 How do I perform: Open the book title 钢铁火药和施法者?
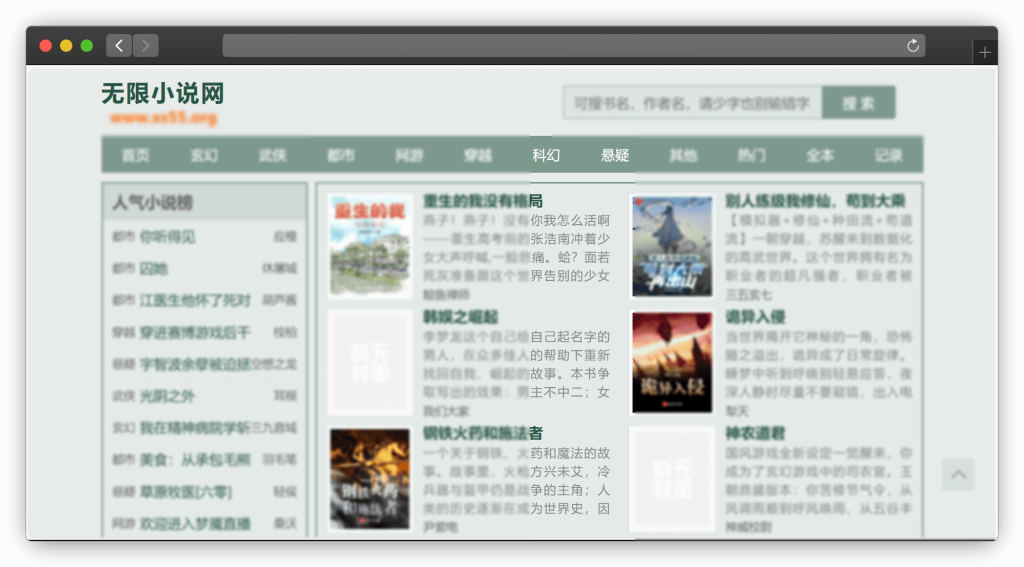click(483, 433)
